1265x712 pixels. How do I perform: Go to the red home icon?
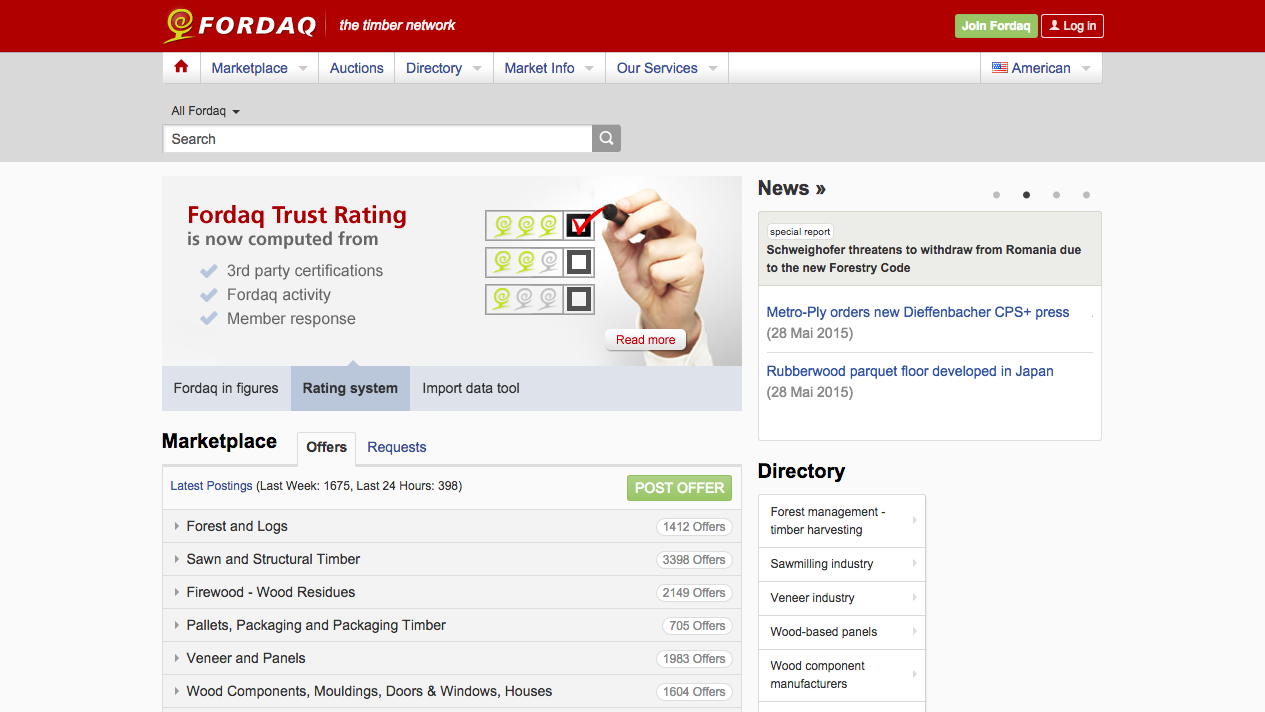(181, 67)
